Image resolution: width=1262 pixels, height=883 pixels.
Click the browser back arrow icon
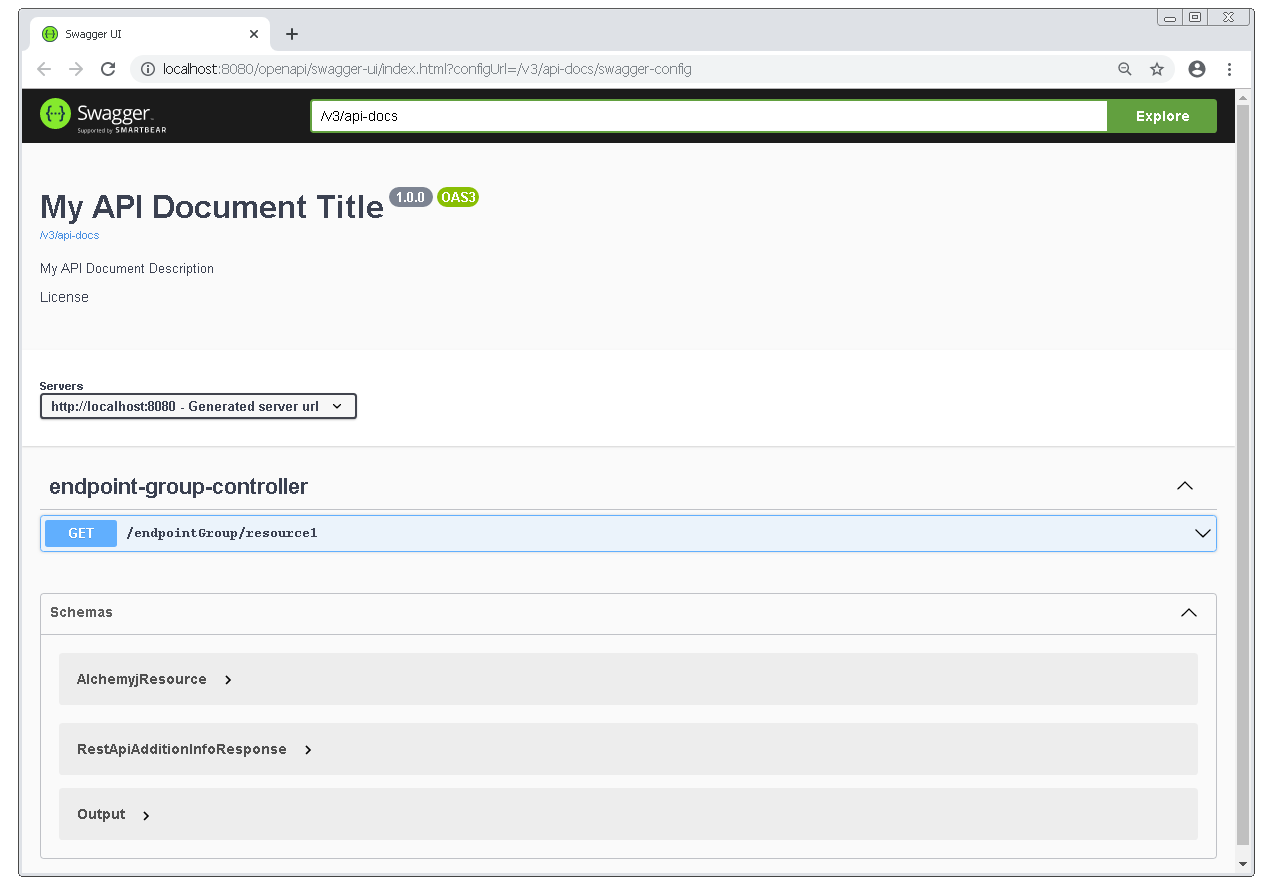pos(43,69)
